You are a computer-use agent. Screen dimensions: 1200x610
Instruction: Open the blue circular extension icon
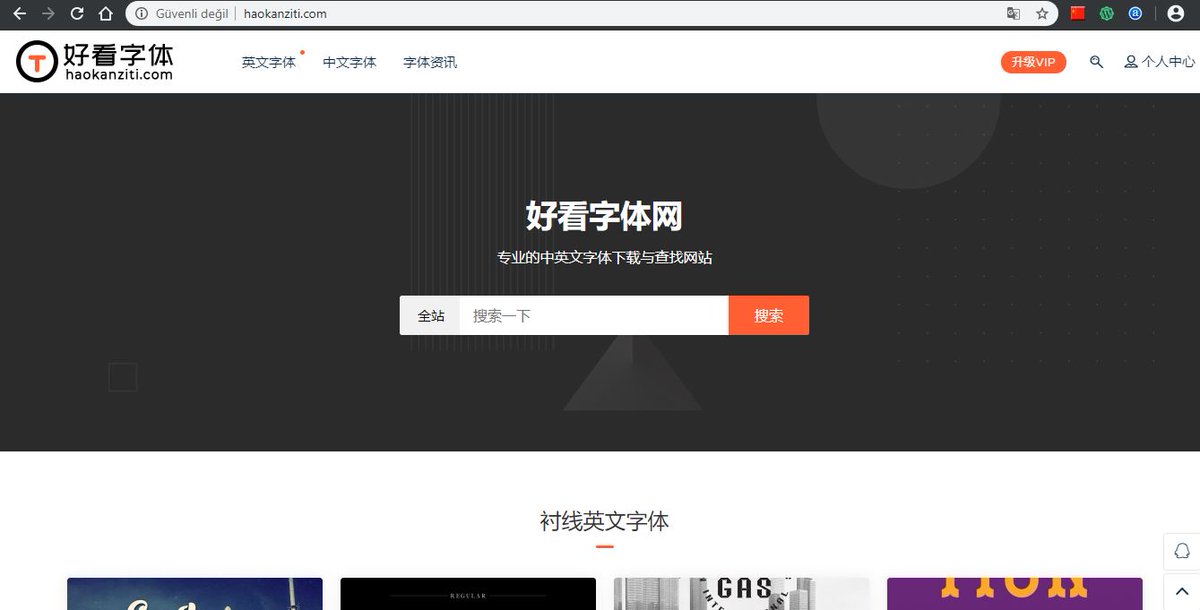[x=1135, y=14]
